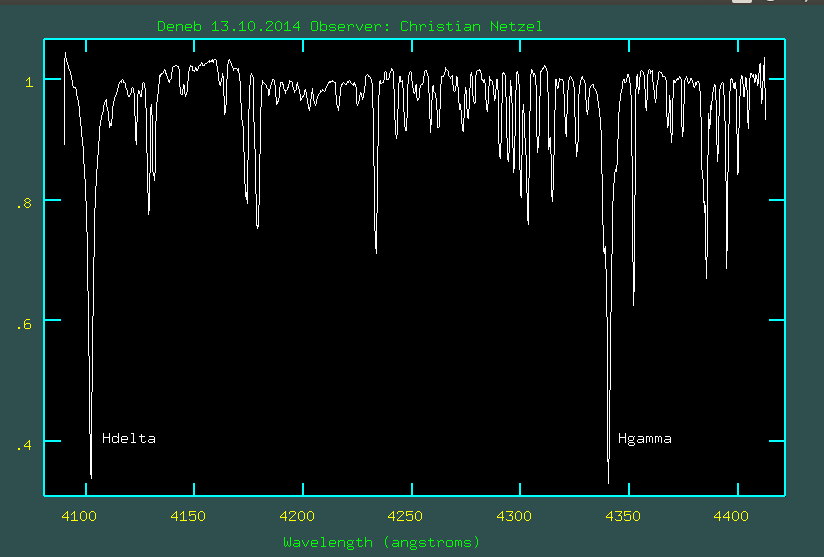Click the Hgamma line label

click(x=645, y=439)
